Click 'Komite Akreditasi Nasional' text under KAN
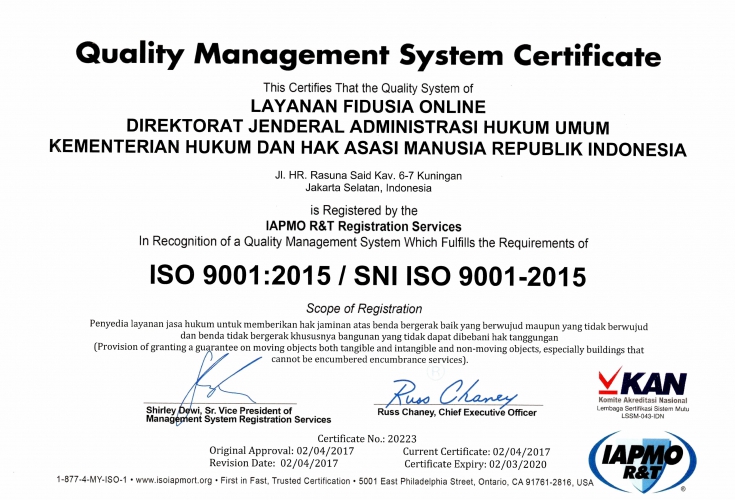Image resolution: width=735 pixels, height=500 pixels. tap(643, 400)
